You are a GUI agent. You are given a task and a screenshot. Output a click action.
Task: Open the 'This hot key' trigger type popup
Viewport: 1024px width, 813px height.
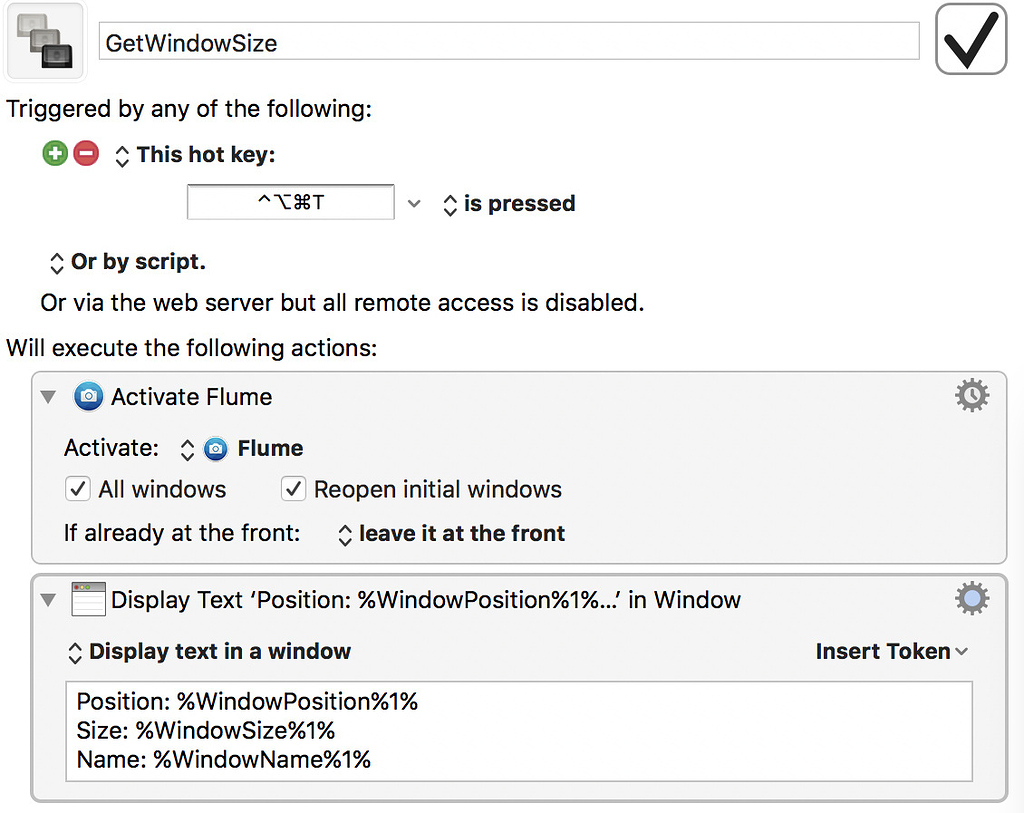tap(194, 155)
